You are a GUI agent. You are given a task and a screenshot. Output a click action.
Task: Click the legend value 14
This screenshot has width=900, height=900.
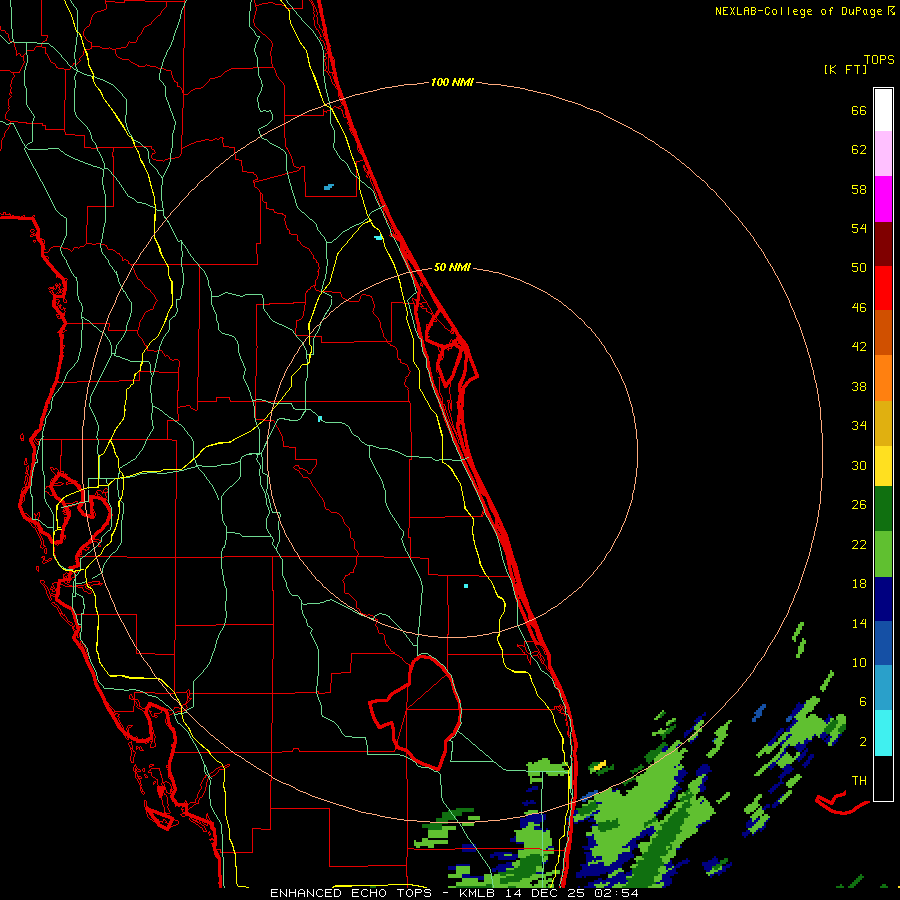pyautogui.click(x=859, y=623)
